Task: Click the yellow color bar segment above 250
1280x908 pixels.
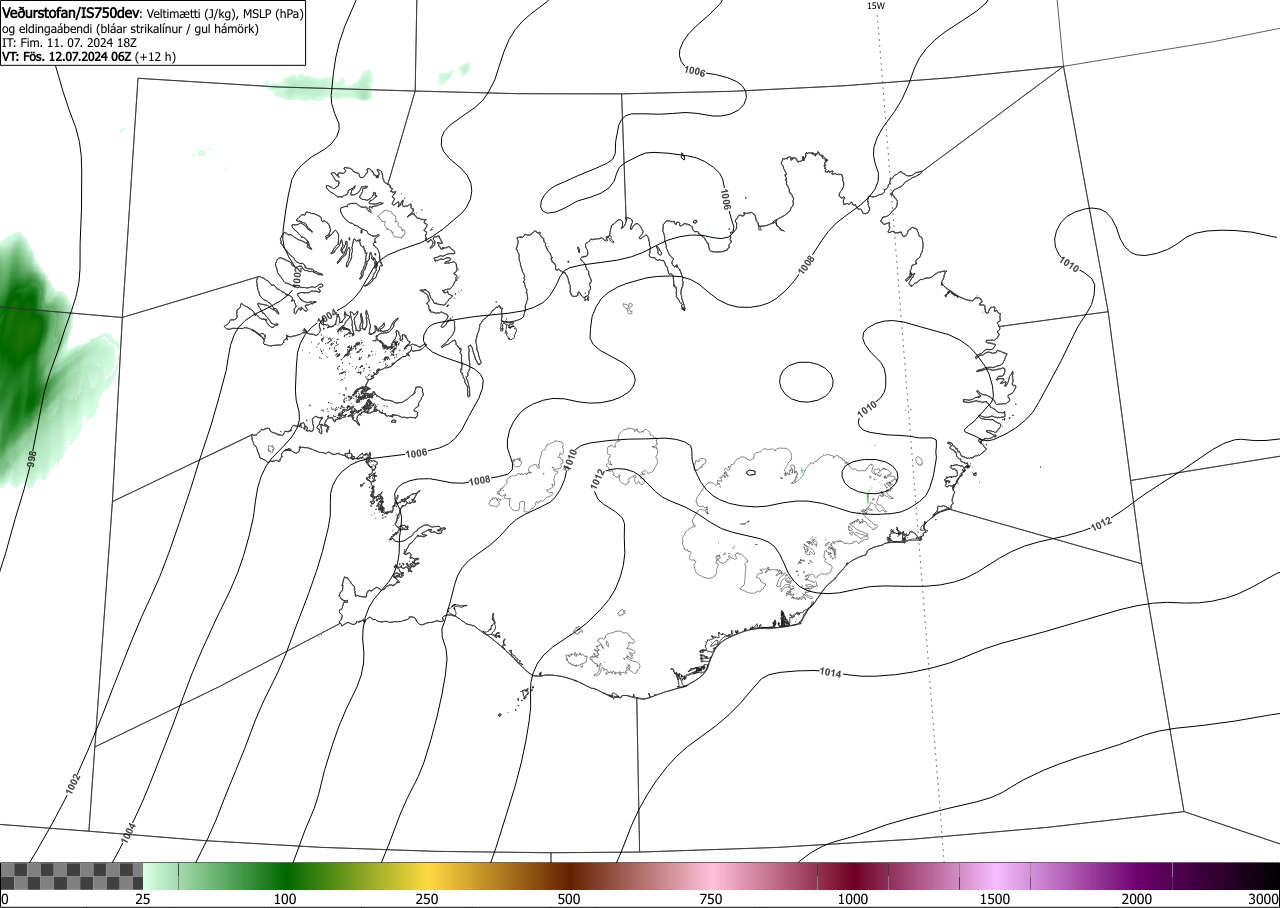Action: pos(427,876)
